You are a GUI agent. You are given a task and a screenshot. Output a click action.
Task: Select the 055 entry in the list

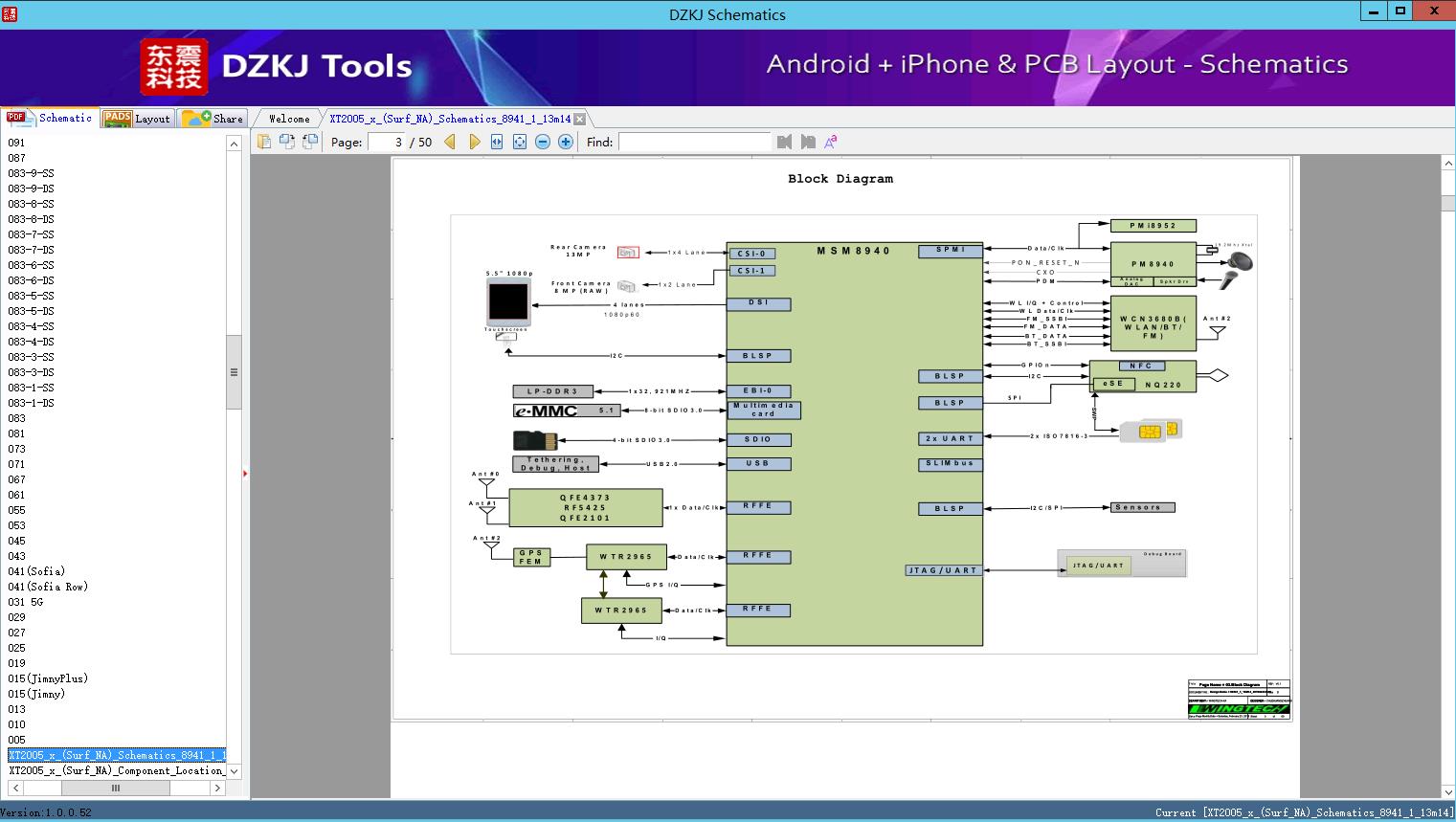point(17,510)
